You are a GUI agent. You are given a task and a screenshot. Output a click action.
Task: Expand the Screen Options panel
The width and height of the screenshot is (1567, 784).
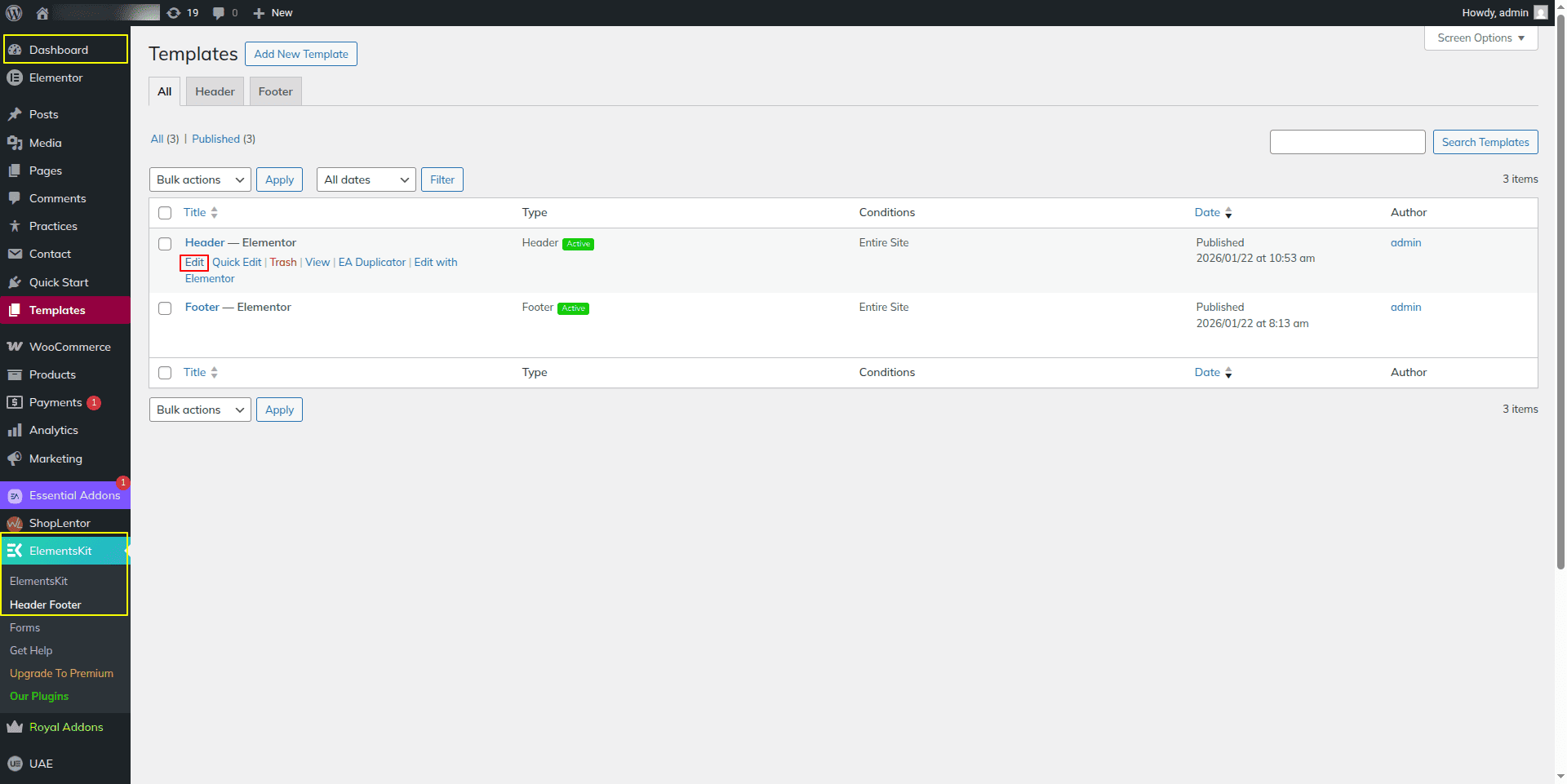pos(1481,38)
